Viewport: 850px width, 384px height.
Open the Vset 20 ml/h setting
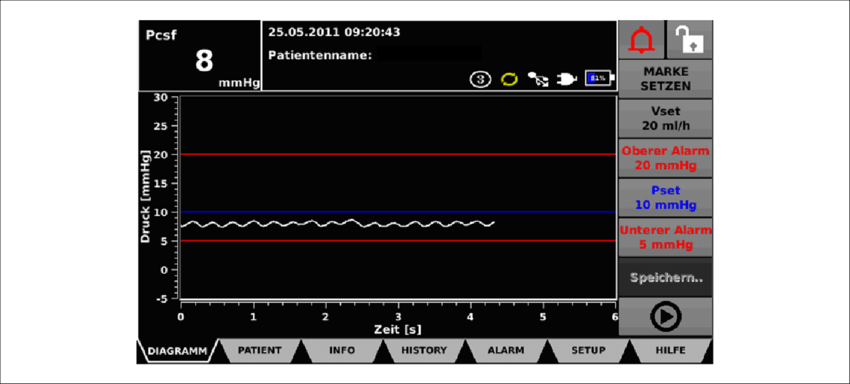(x=665, y=118)
